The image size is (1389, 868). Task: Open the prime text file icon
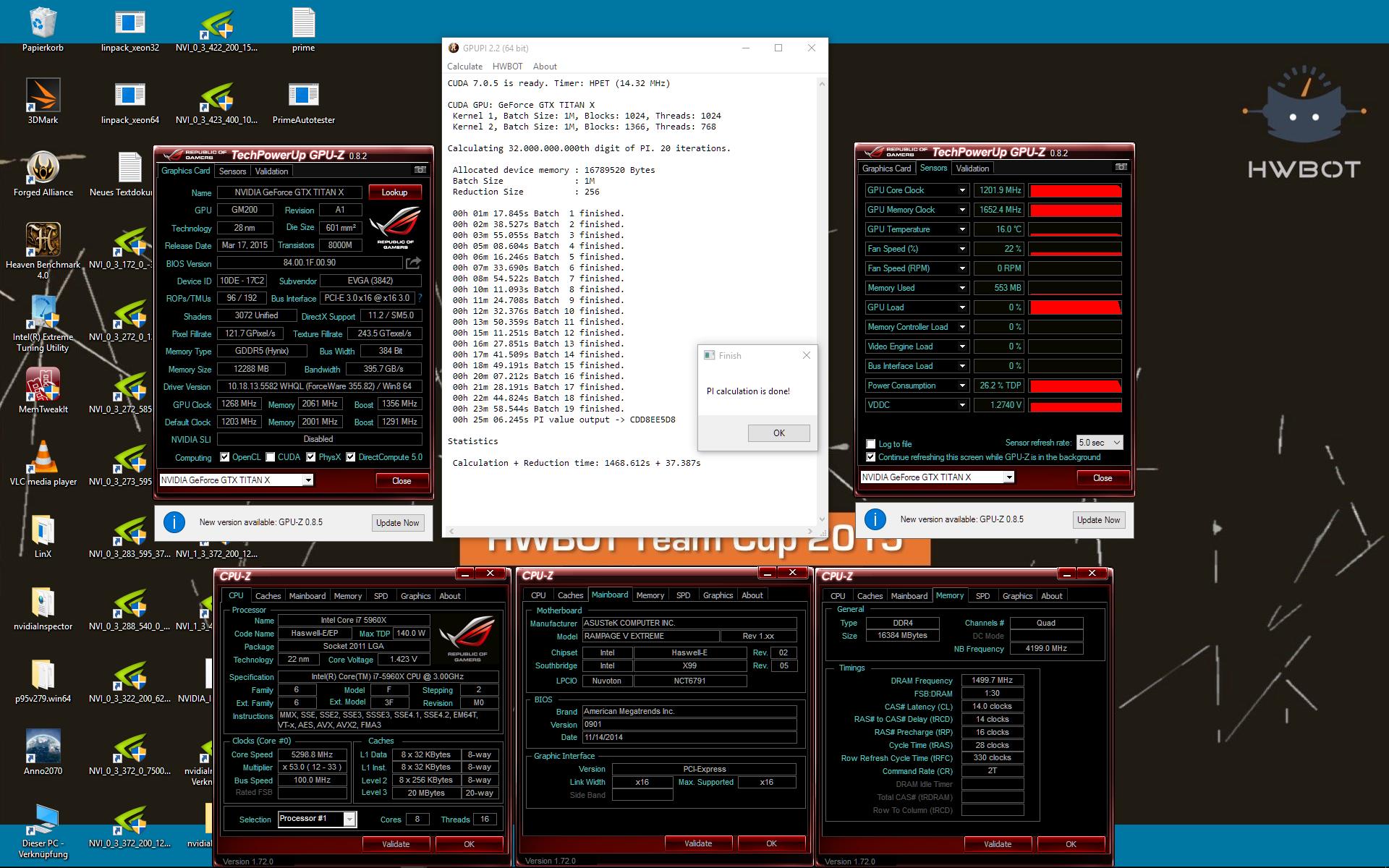[303, 29]
